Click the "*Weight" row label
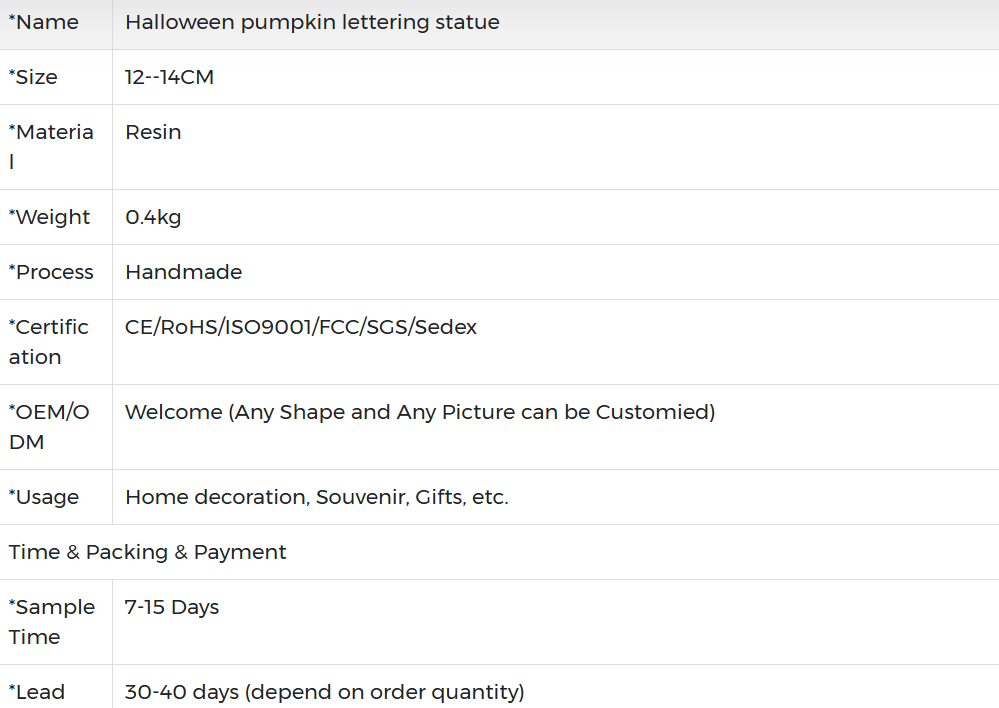The width and height of the screenshot is (999, 708). 50,217
